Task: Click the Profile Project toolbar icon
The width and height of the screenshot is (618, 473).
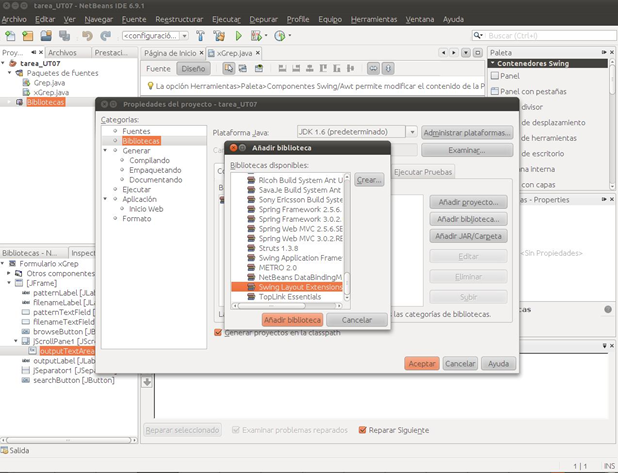Action: 280,36
